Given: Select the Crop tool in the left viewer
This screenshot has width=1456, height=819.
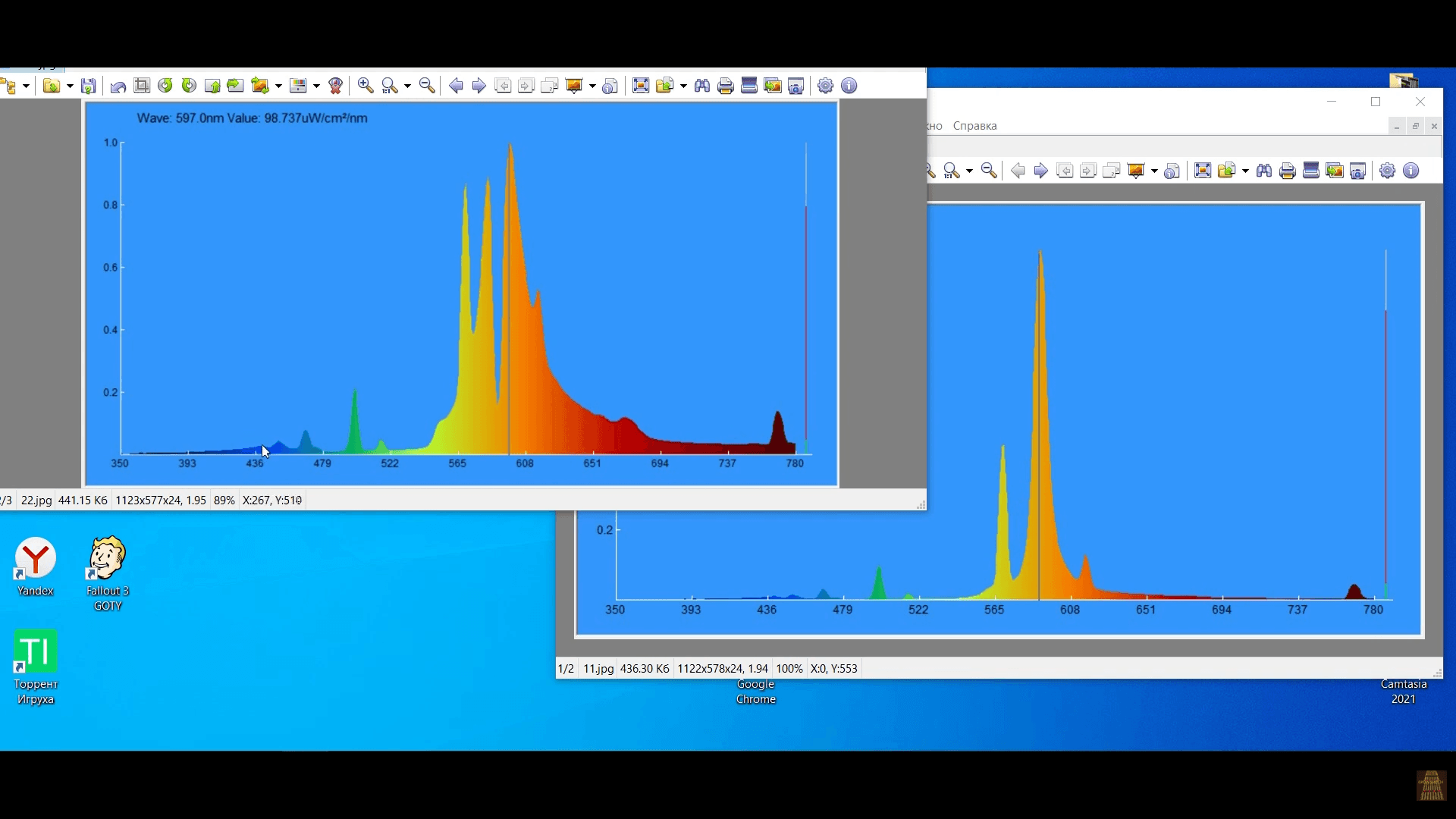Looking at the screenshot, I should point(142,86).
